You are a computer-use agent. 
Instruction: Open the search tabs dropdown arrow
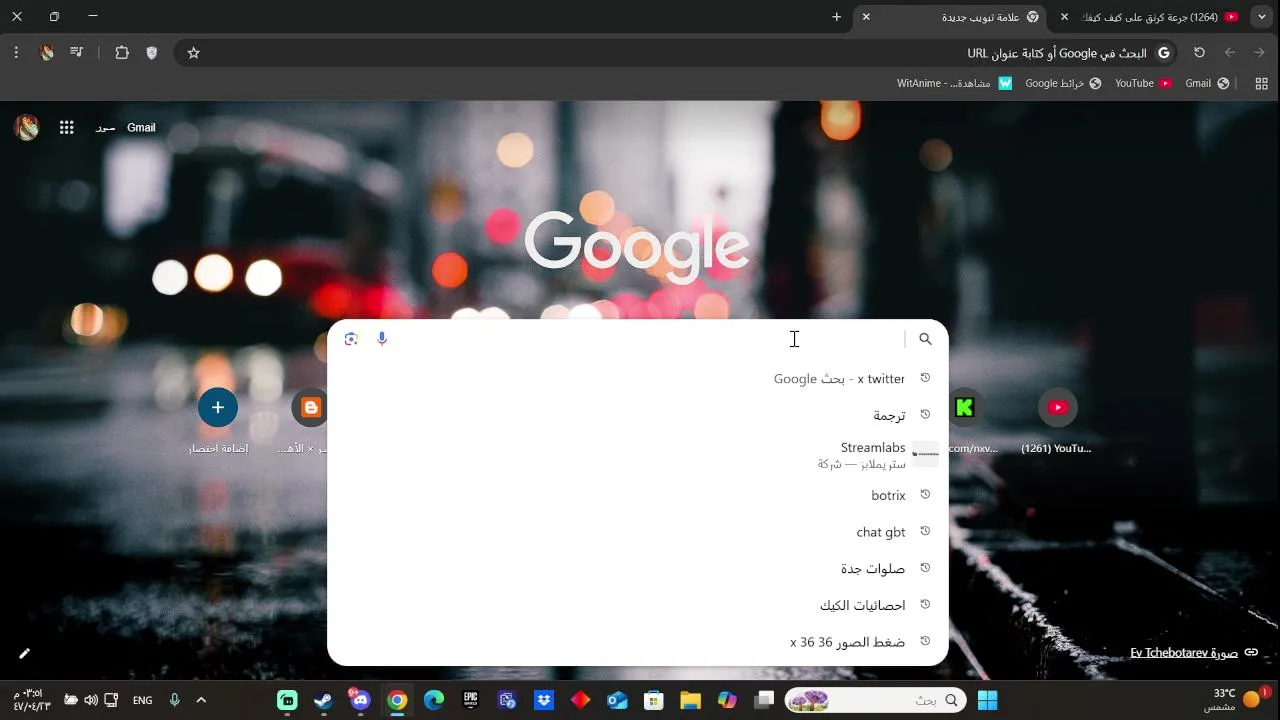pos(1263,17)
